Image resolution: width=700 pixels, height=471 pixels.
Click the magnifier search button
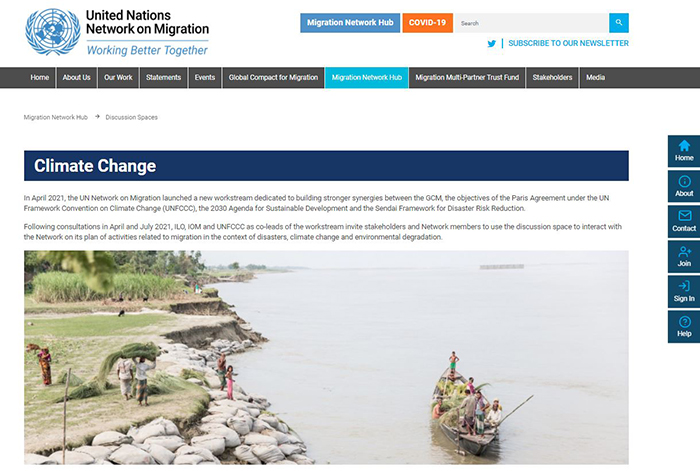[x=619, y=23]
